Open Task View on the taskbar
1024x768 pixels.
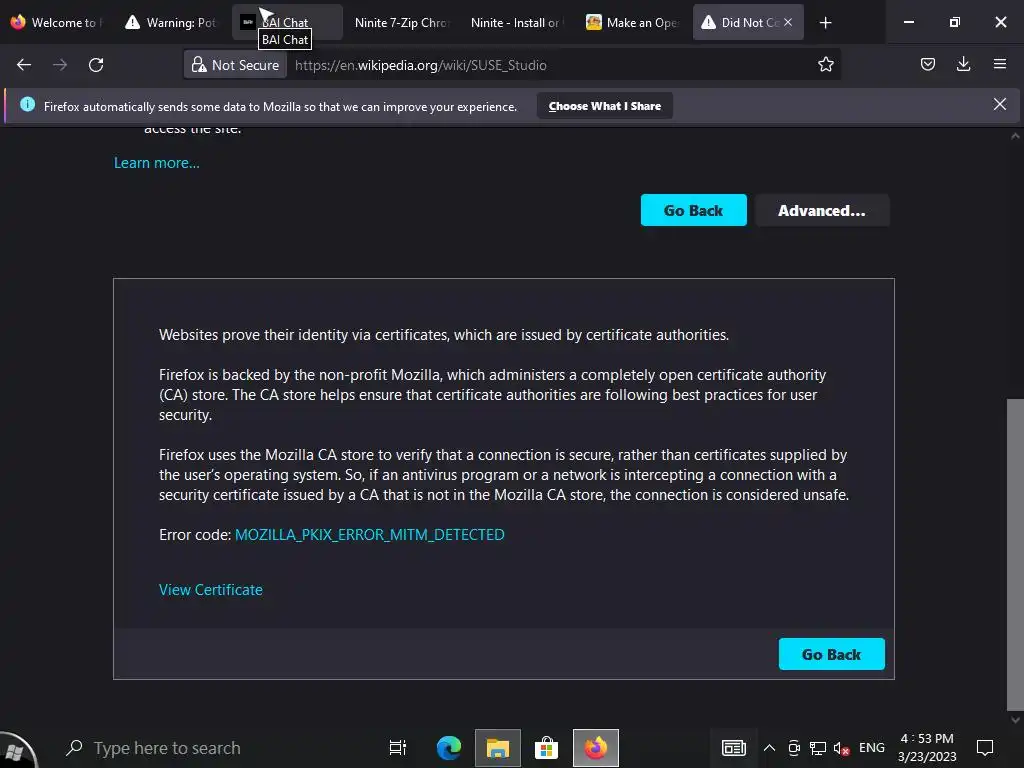click(397, 748)
